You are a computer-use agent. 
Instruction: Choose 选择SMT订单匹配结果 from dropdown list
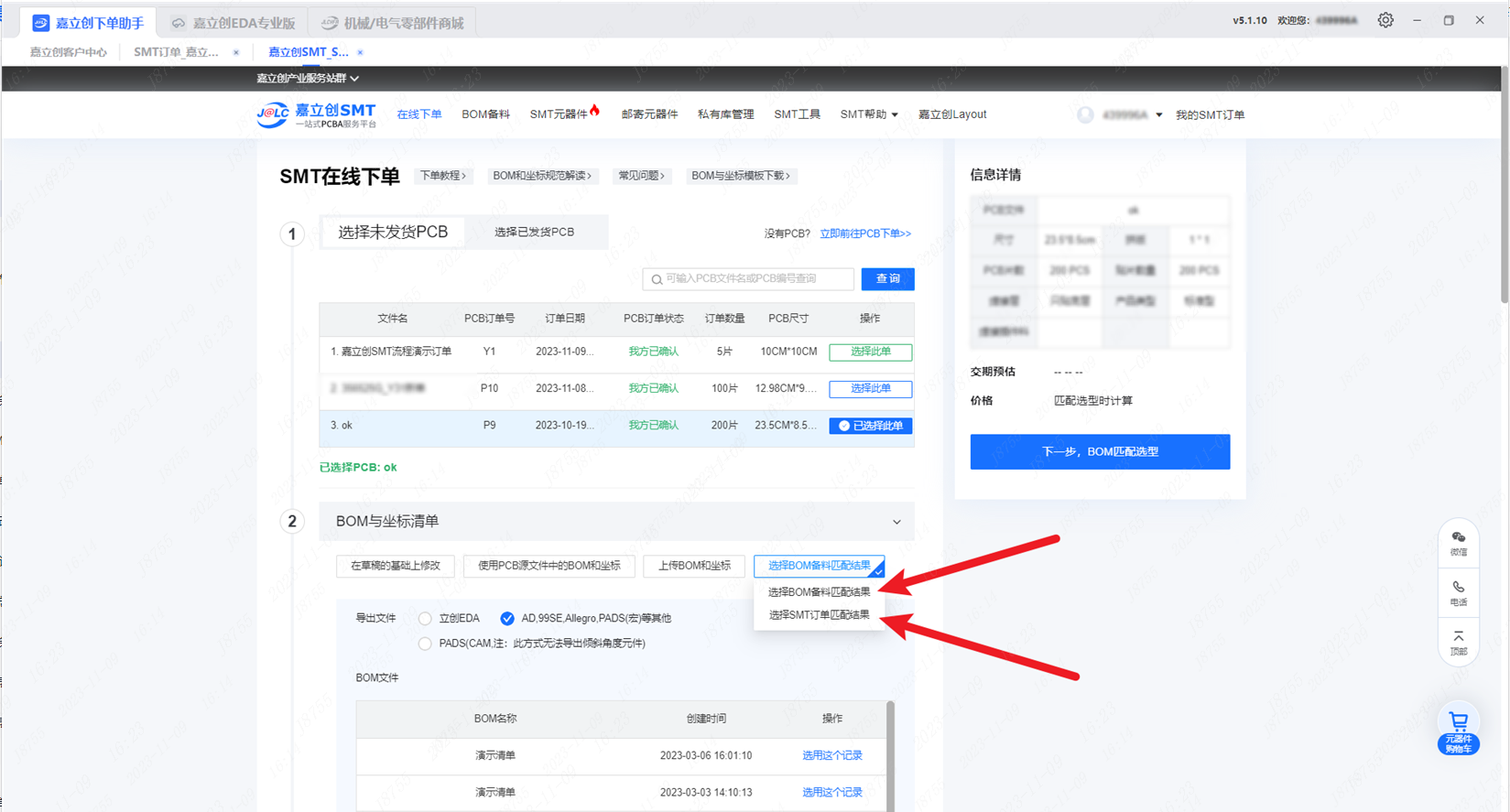point(819,615)
